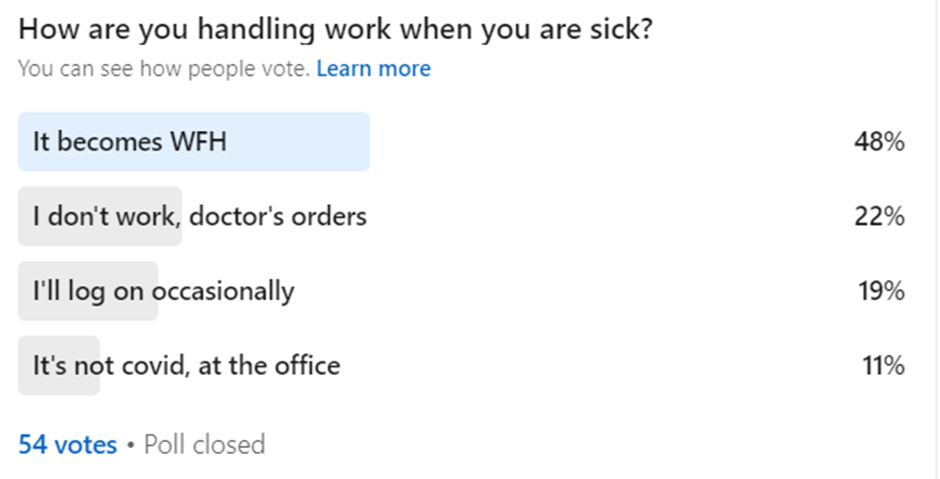View the 54 votes voter list

68,444
